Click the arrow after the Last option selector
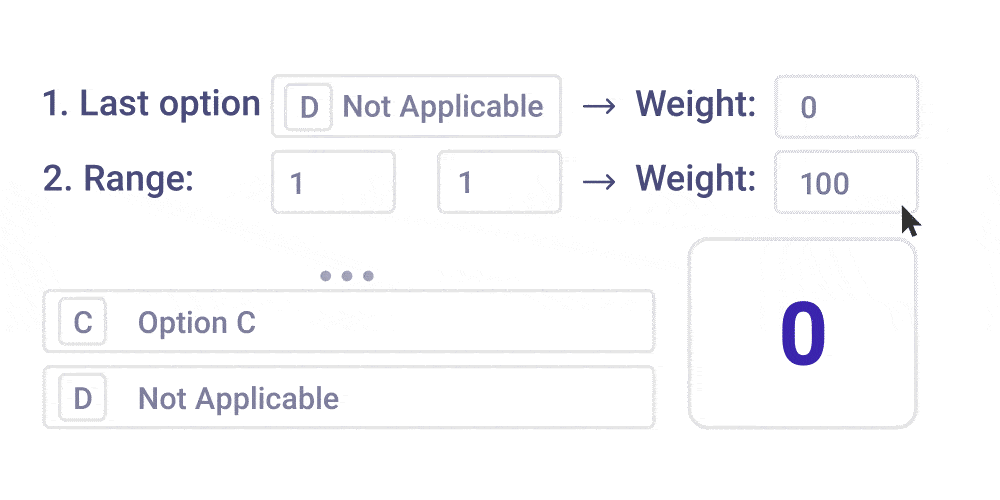 (598, 106)
